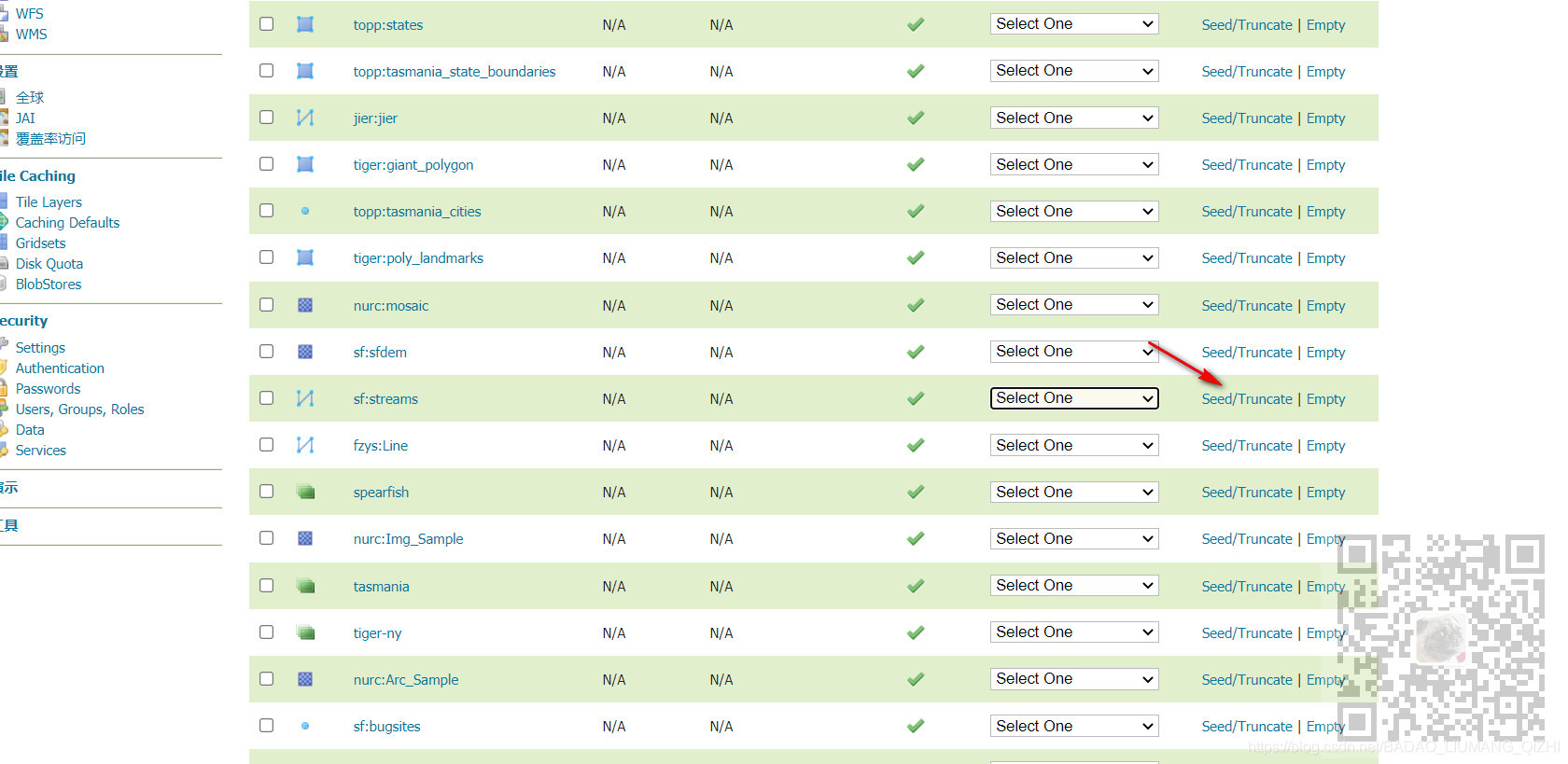The height and width of the screenshot is (764, 1568).
Task: Click raster icon of nurc:Arc_Sample row
Action: click(305, 679)
